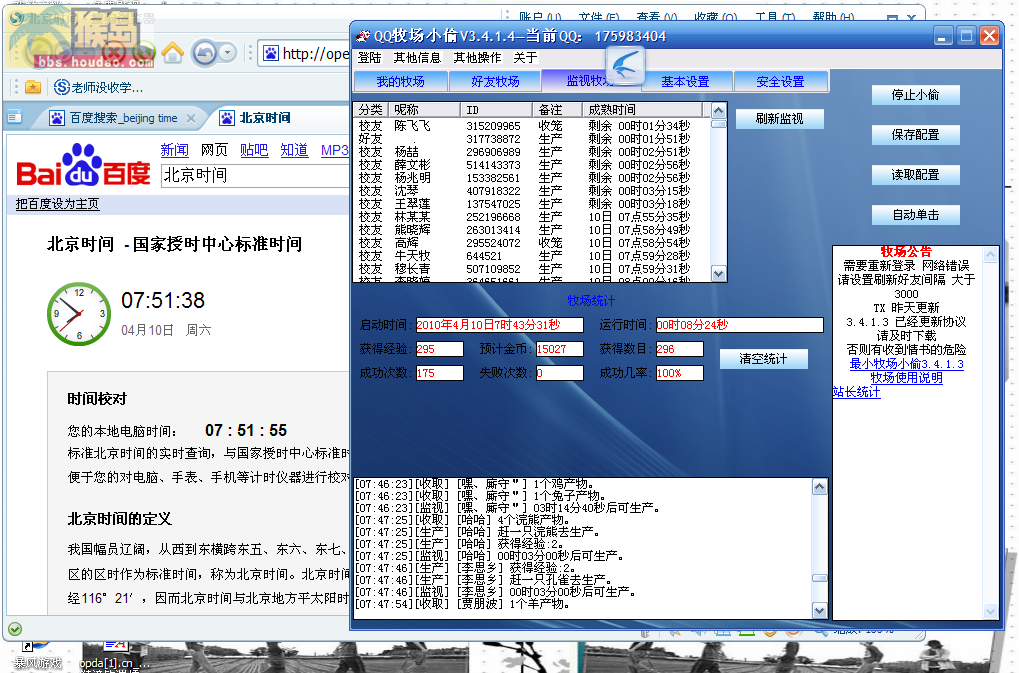Open the 最小牧场小偷3.4.1.3 link

pyautogui.click(x=907, y=364)
